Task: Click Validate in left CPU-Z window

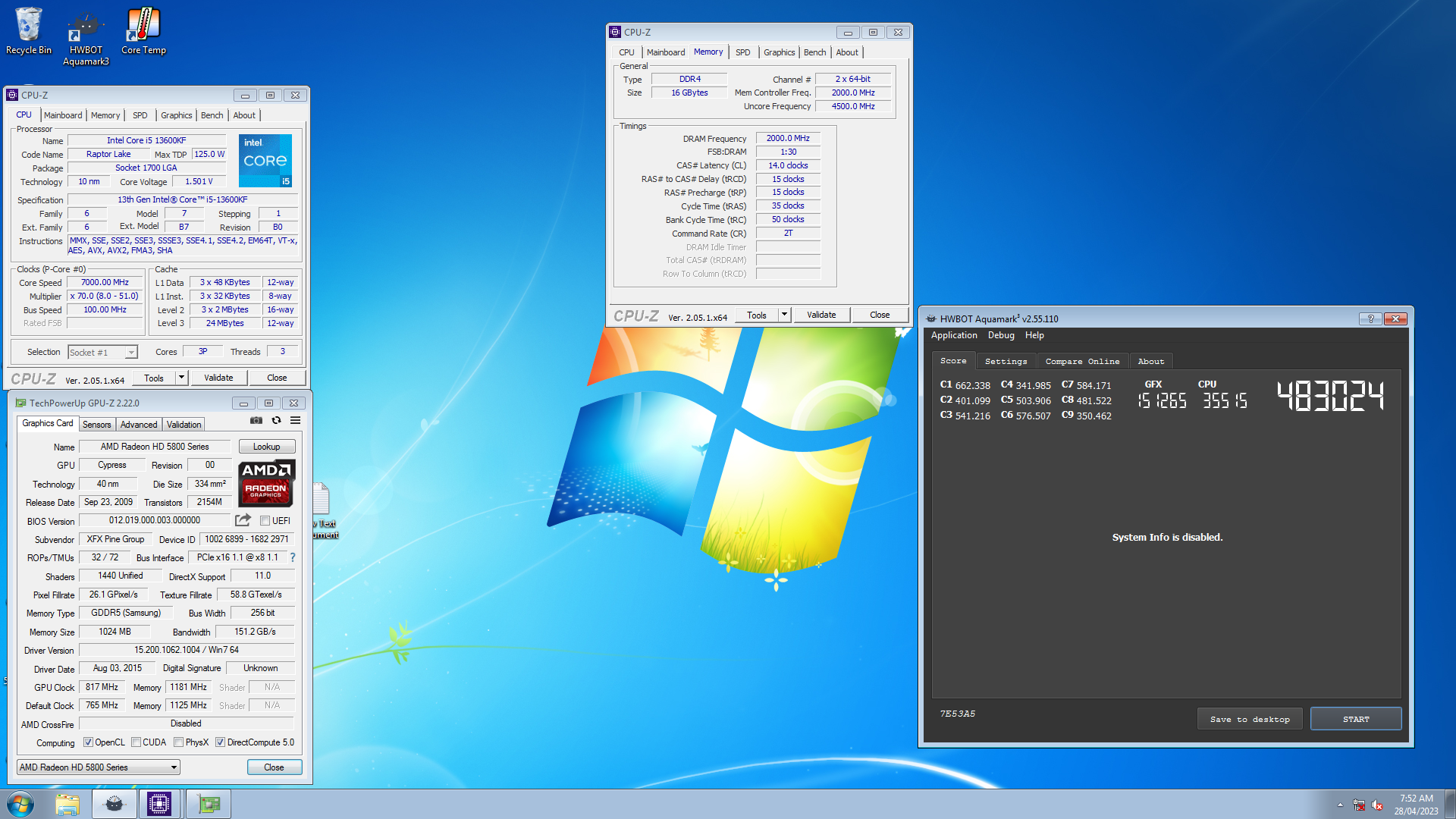Action: click(x=218, y=378)
